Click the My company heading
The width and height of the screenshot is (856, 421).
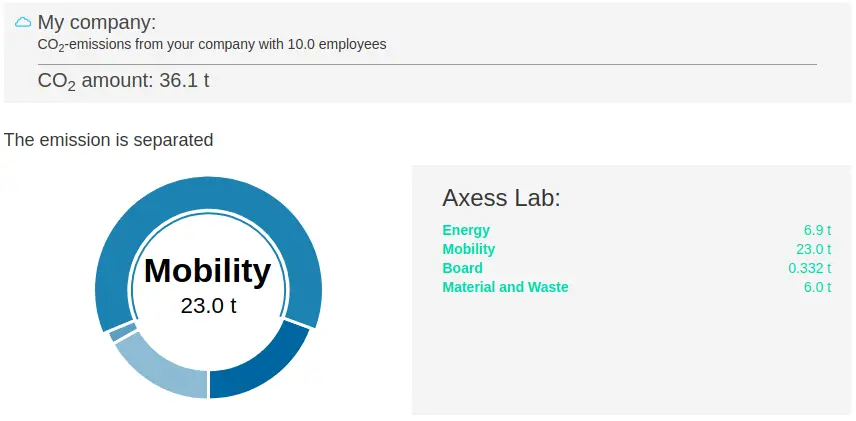tap(97, 22)
